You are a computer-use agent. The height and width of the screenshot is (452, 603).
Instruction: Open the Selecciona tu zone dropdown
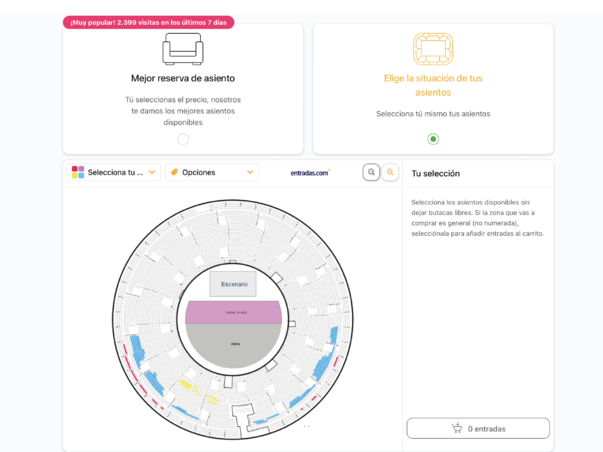coord(113,172)
